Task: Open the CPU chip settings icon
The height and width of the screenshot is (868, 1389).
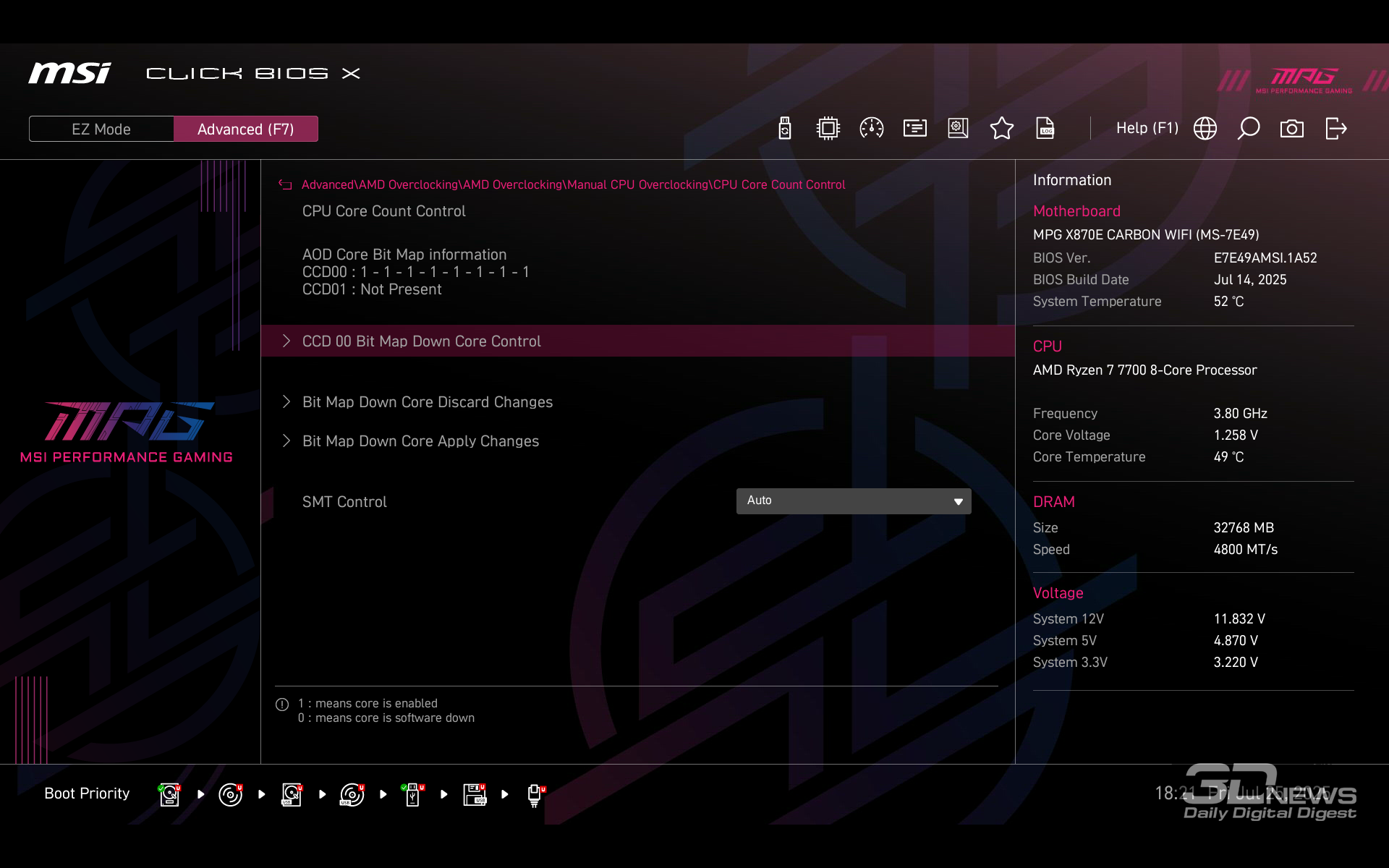Action: click(x=828, y=129)
